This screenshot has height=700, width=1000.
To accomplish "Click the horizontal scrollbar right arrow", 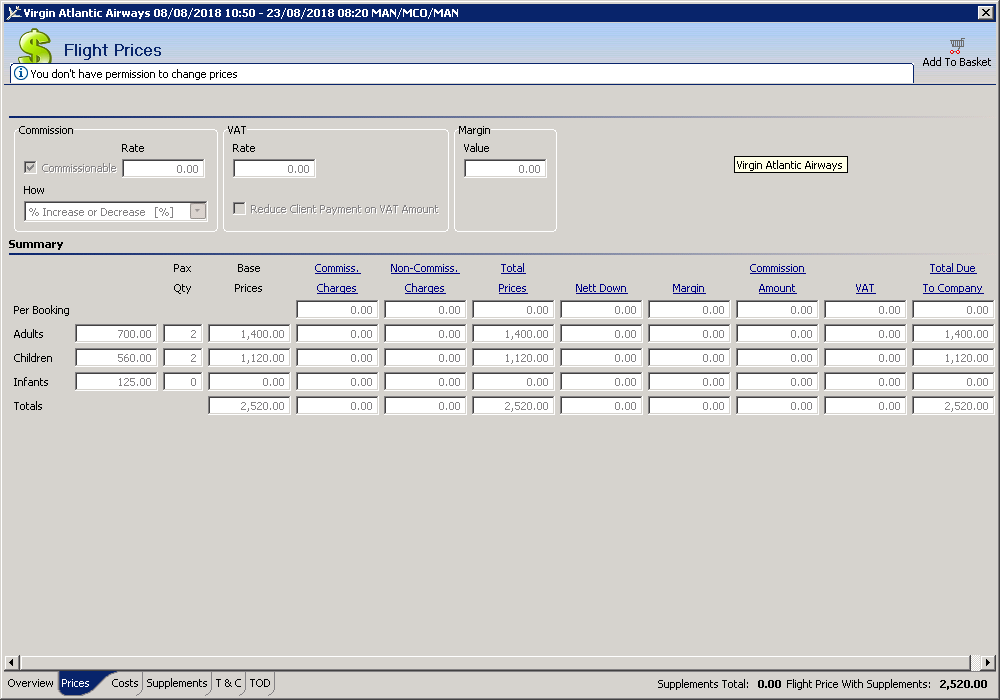I will tap(988, 663).
